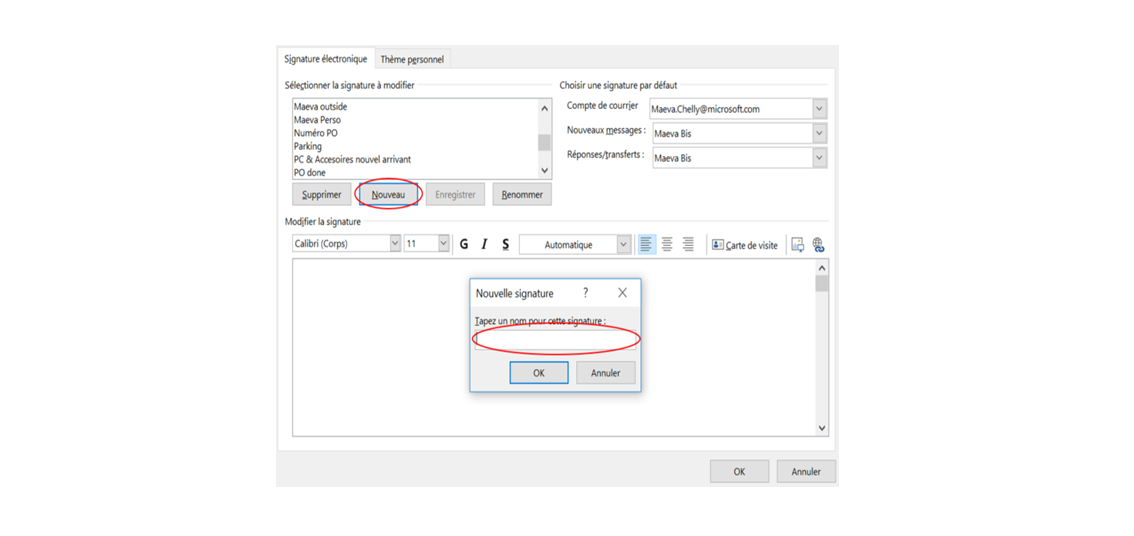Switch to the Thème personnel tab
The height and width of the screenshot is (536, 1134).
[x=412, y=60]
